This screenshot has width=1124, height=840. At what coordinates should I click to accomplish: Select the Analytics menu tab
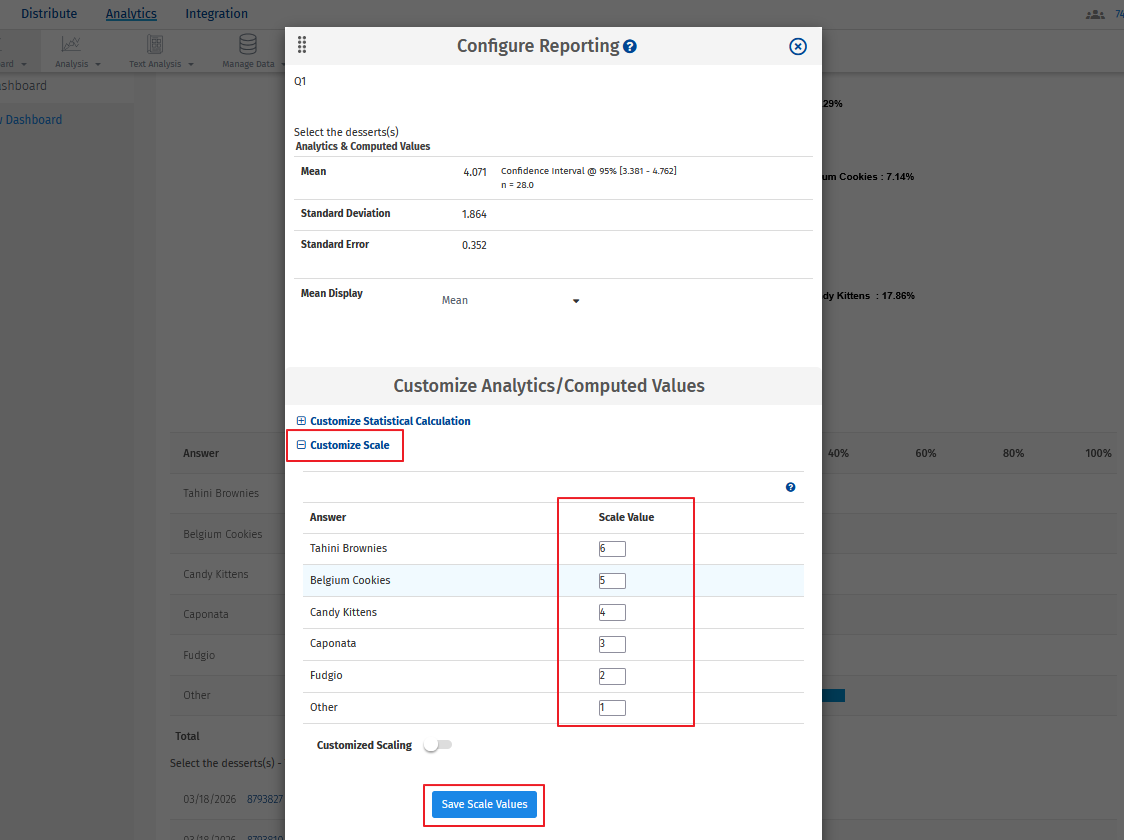131,13
